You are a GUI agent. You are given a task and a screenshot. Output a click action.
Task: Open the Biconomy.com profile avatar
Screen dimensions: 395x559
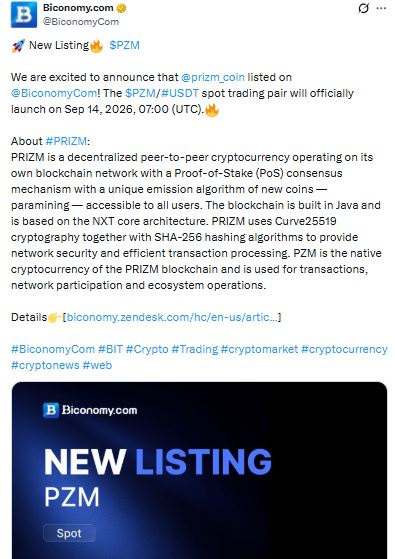[x=24, y=15]
